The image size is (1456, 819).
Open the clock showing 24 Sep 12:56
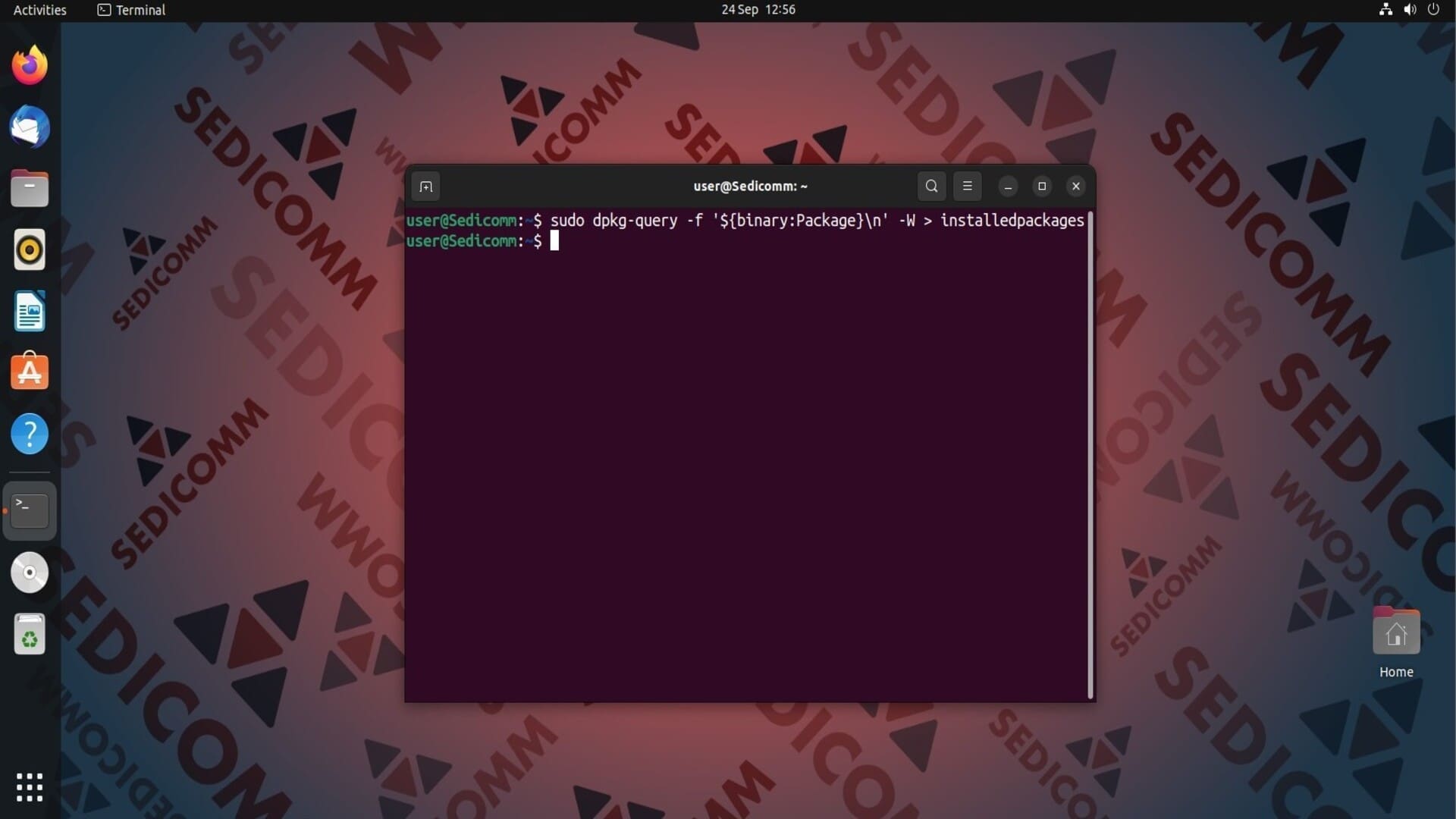(758, 10)
